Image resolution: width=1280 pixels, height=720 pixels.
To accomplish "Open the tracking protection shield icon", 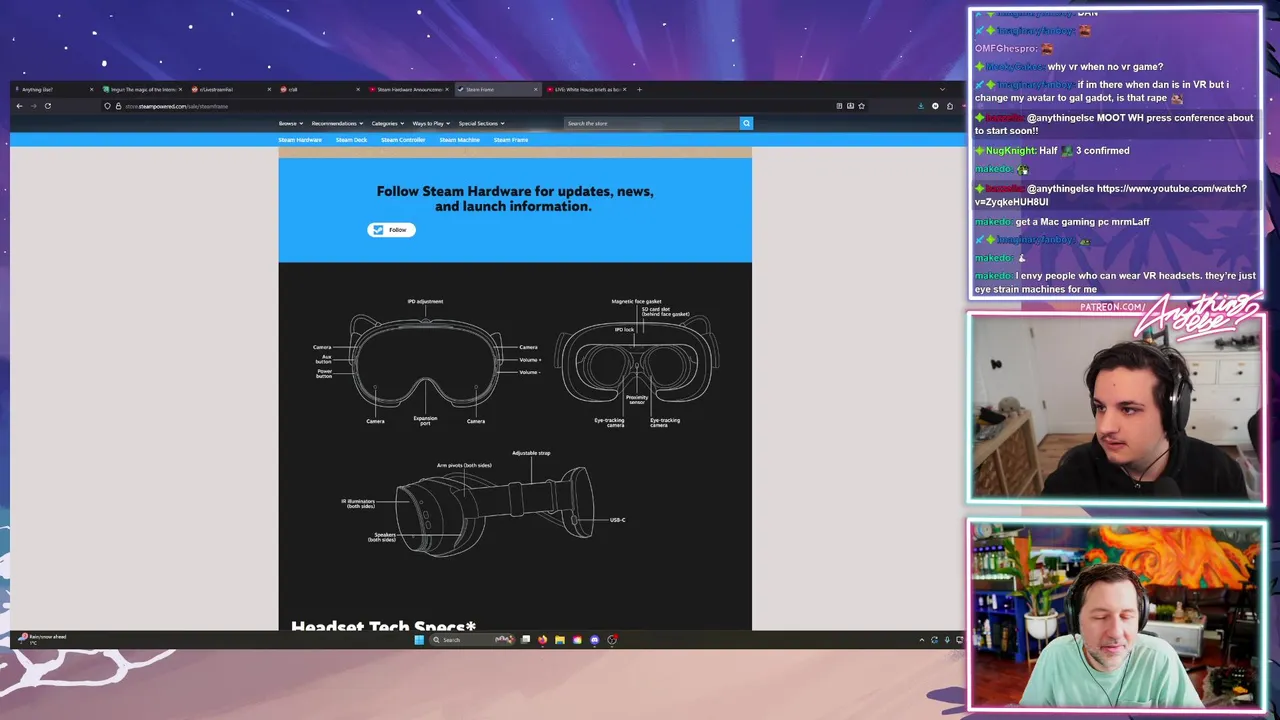I will click(107, 106).
